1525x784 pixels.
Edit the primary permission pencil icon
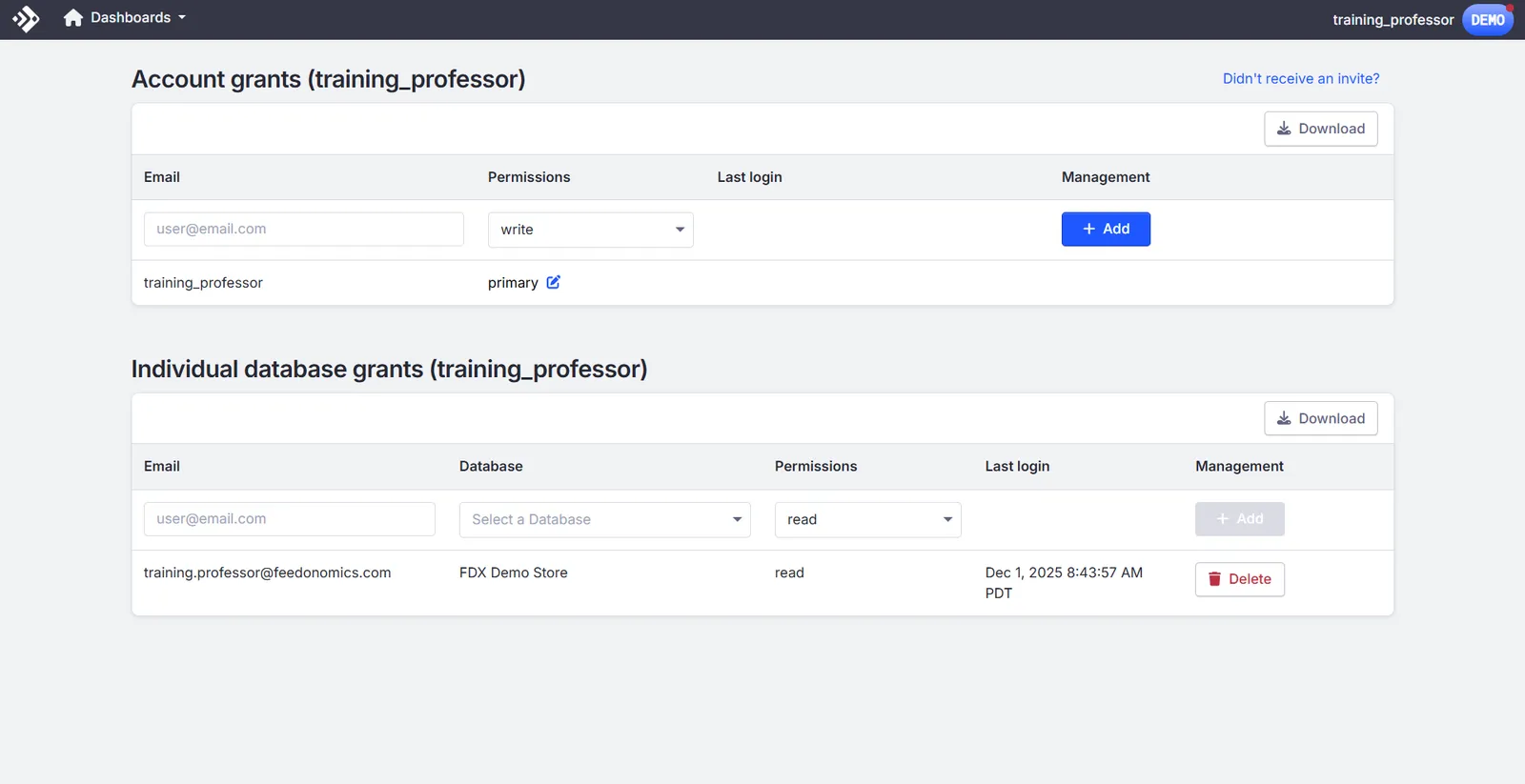coord(553,282)
